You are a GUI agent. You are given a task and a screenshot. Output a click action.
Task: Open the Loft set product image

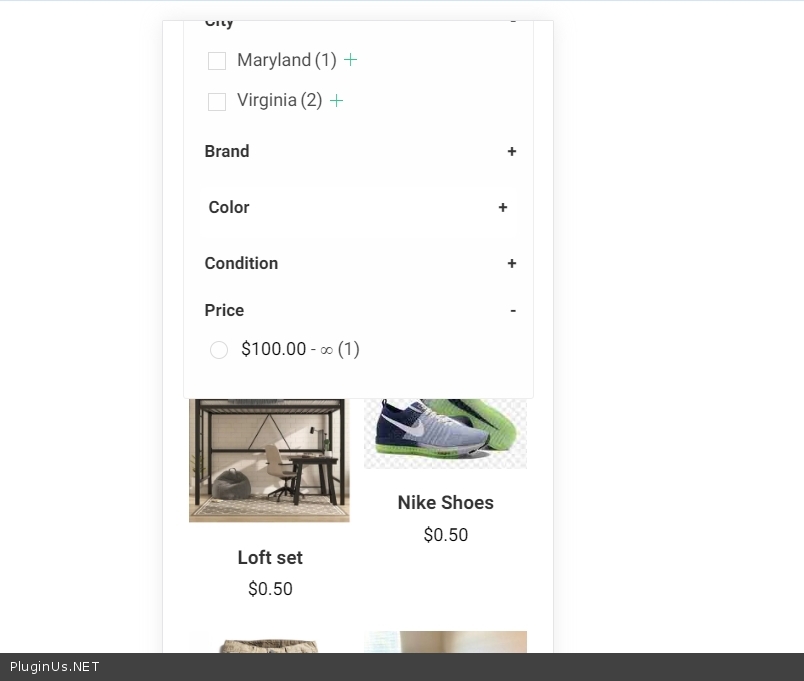click(x=269, y=460)
